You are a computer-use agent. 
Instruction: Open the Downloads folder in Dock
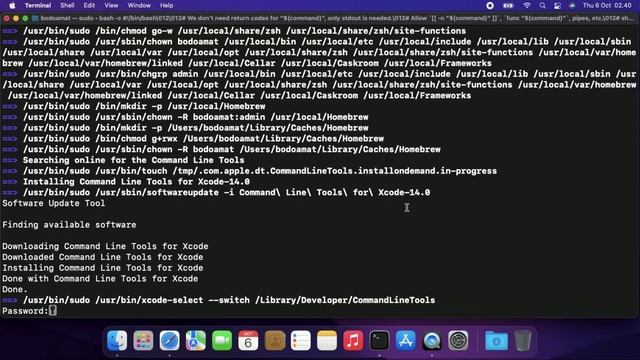pos(496,340)
